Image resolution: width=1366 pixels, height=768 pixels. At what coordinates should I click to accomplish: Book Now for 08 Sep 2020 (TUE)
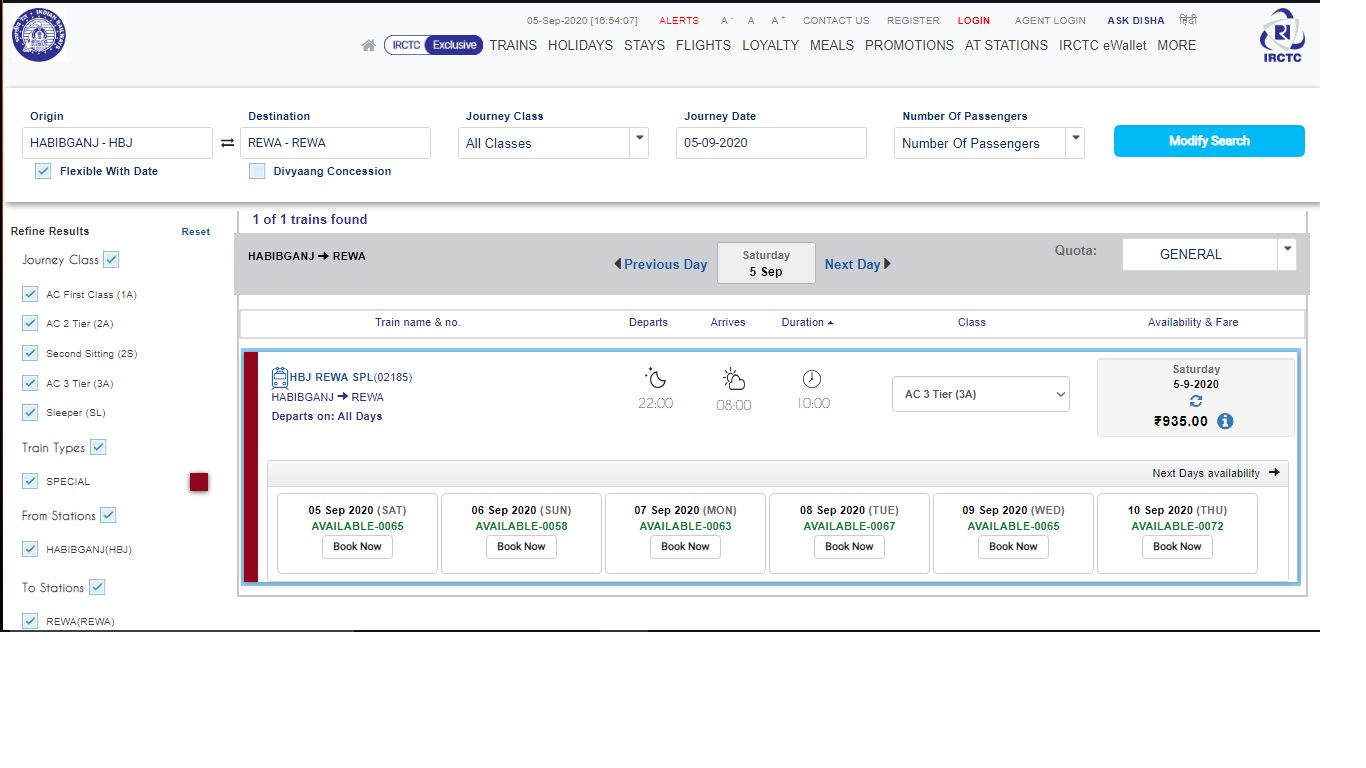tap(849, 547)
